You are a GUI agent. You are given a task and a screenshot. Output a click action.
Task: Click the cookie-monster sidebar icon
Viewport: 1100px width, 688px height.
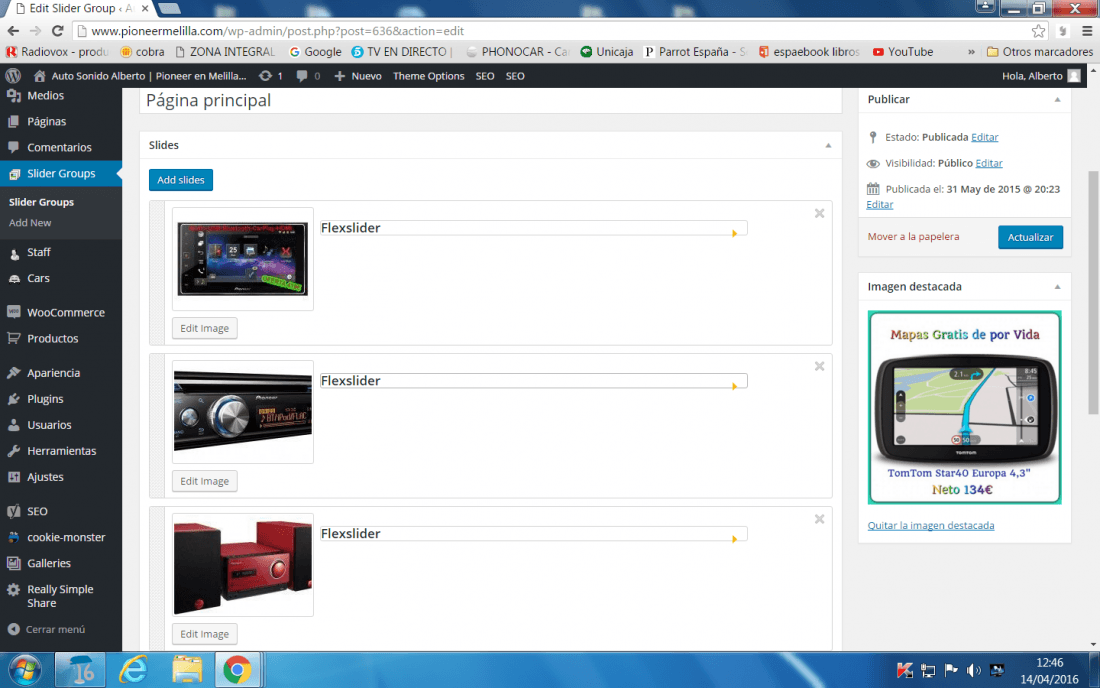[x=13, y=537]
